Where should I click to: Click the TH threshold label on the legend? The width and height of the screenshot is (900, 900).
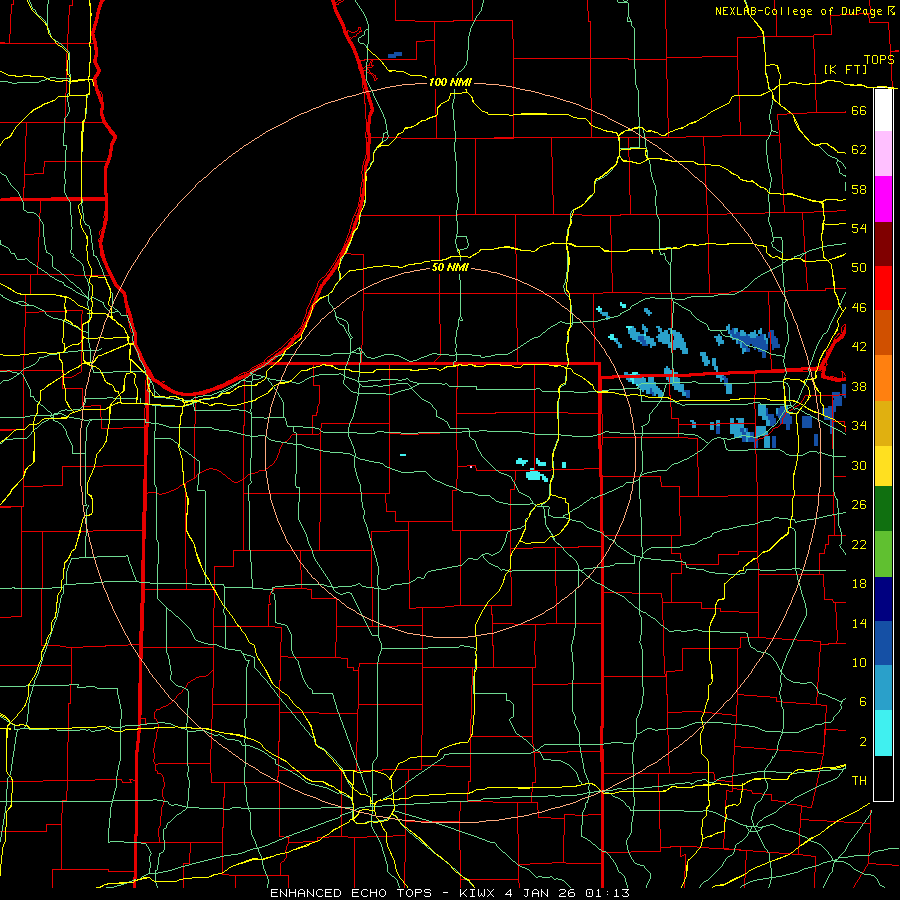click(x=859, y=780)
